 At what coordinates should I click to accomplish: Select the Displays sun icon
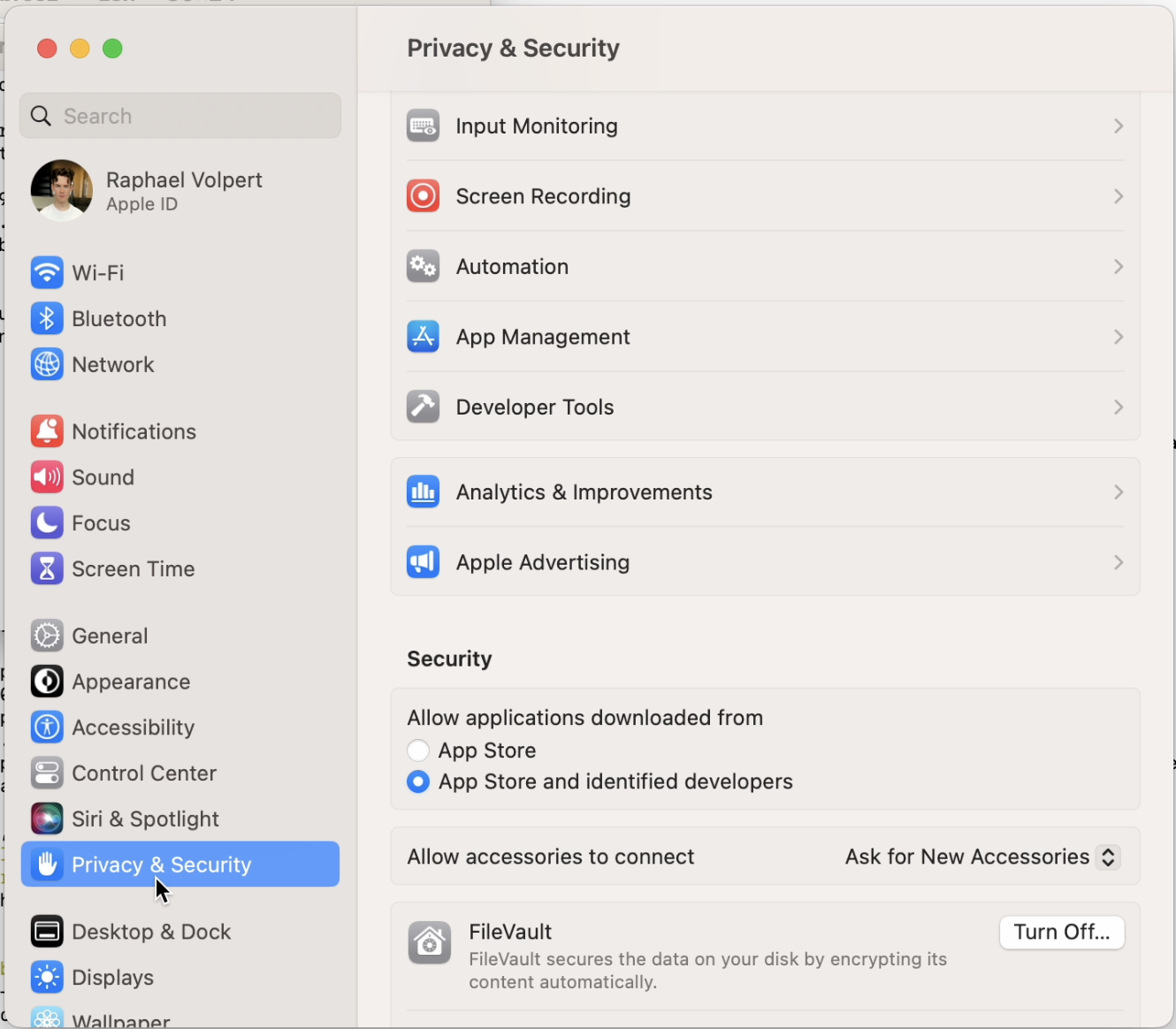(x=47, y=978)
